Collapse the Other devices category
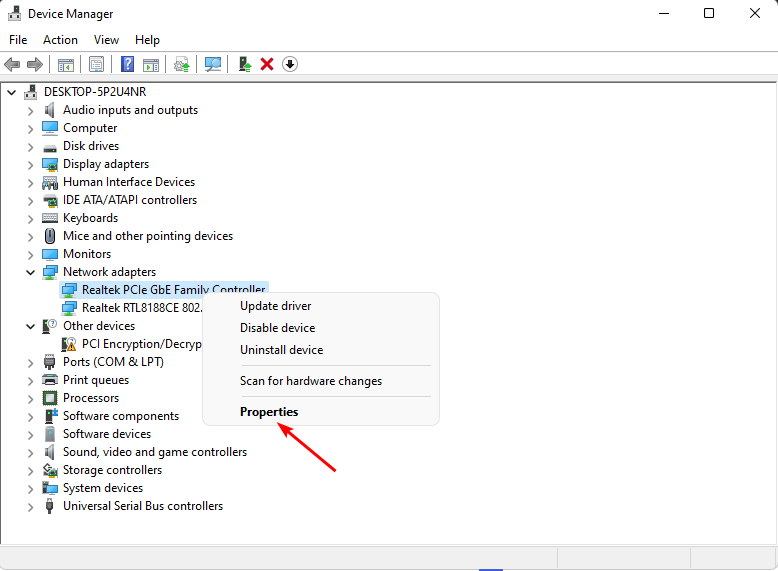This screenshot has height=571, width=778. [31, 326]
